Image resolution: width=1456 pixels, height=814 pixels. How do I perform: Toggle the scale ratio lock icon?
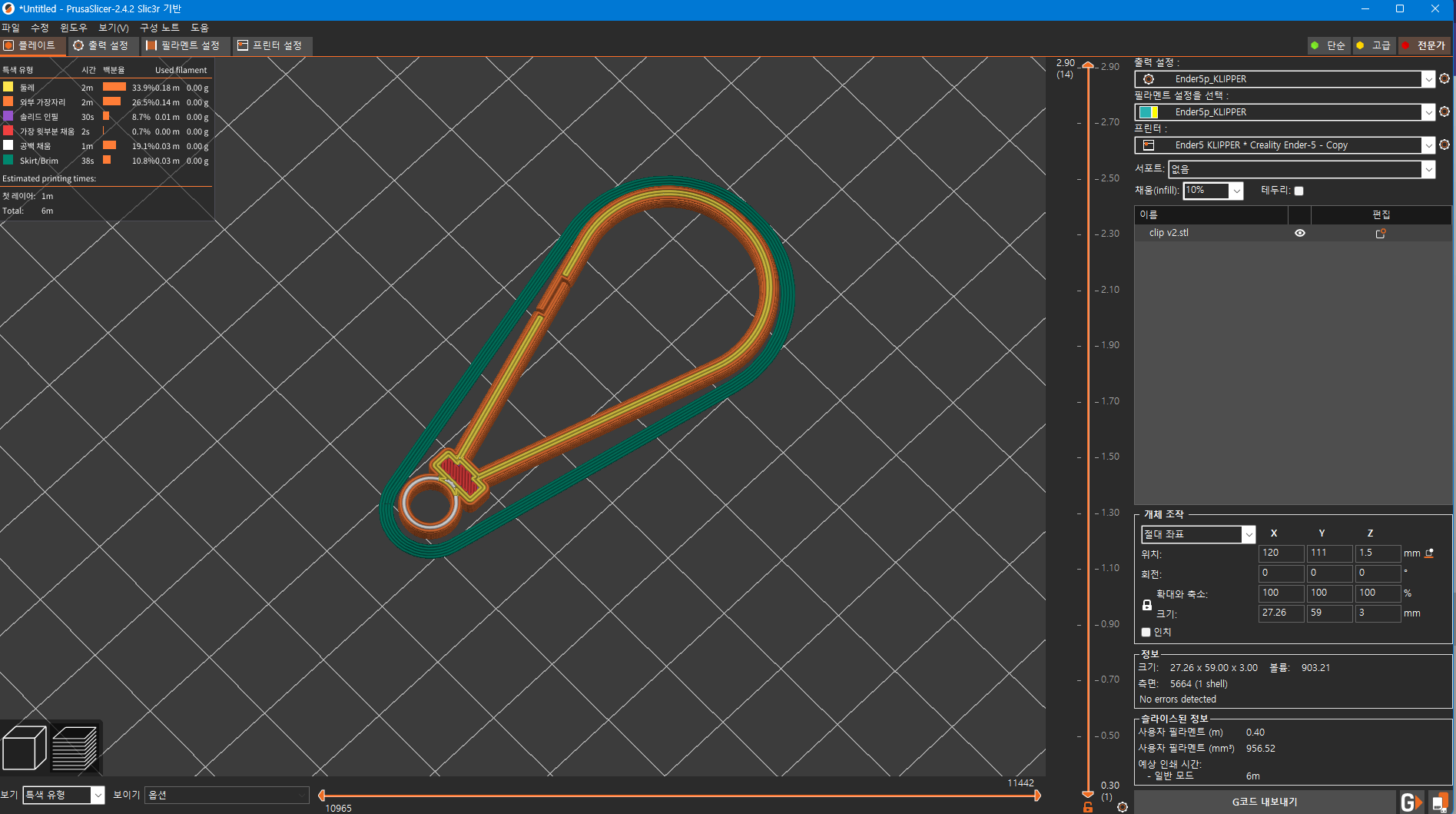(1147, 605)
